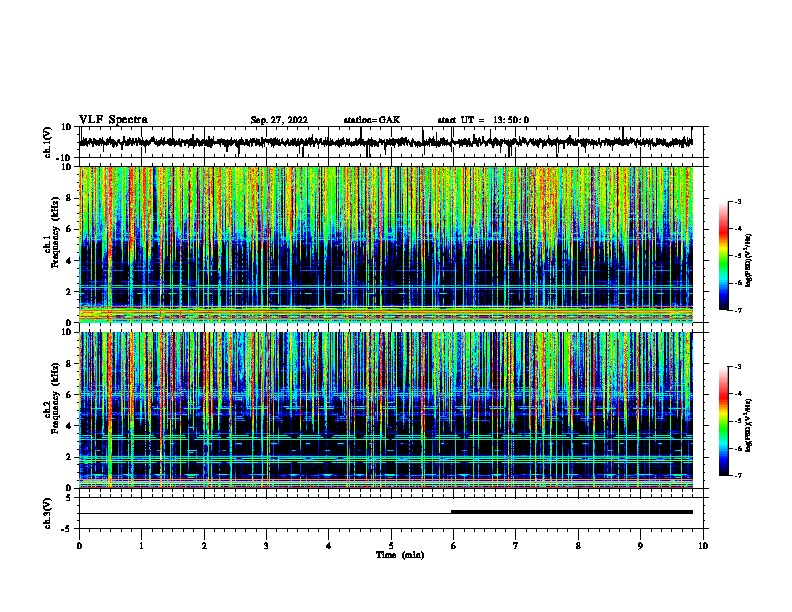Click the time axis tick label "4"

click(x=329, y=546)
